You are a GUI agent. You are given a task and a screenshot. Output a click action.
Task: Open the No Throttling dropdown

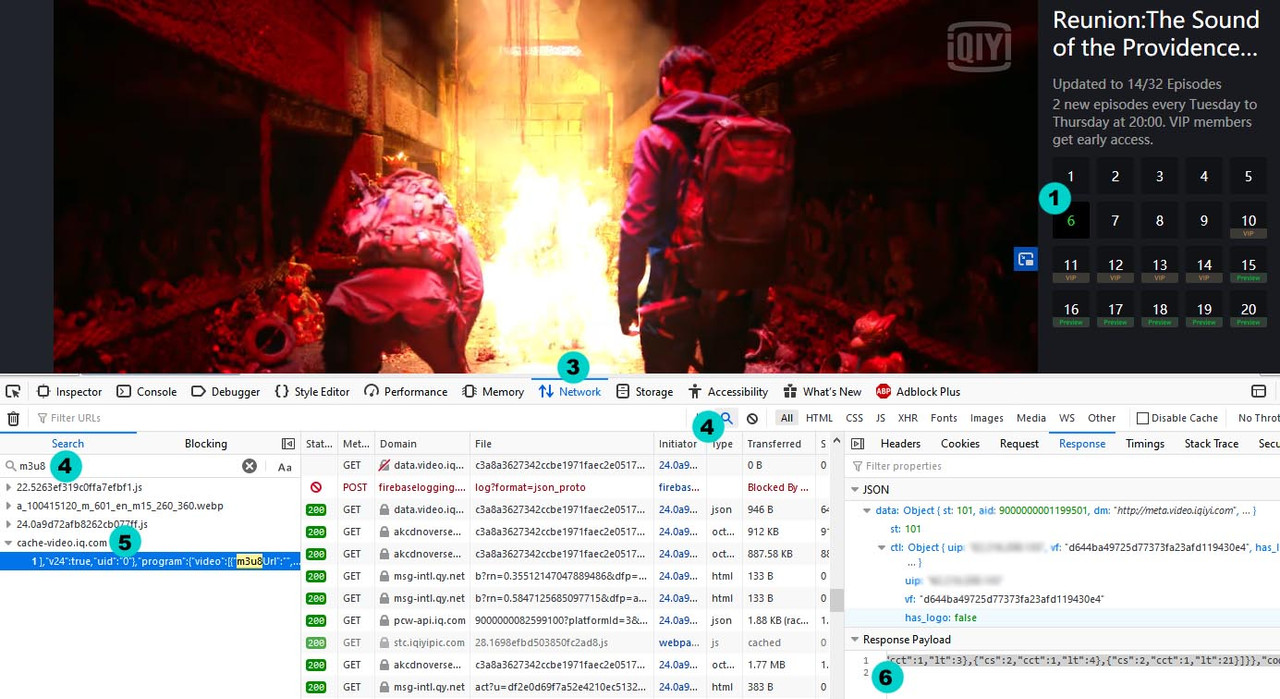coord(1258,418)
